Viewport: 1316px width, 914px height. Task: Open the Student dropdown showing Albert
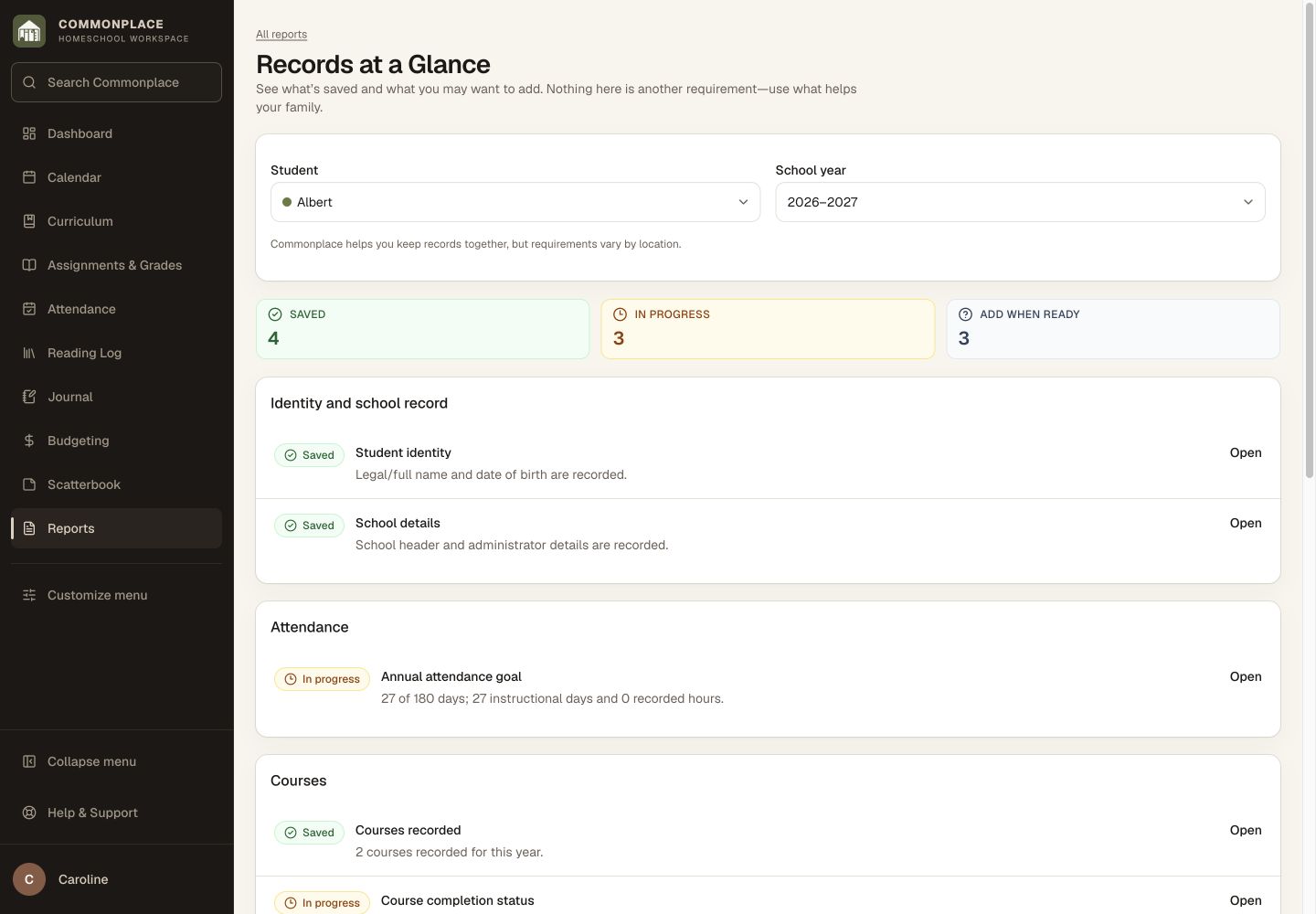click(515, 202)
